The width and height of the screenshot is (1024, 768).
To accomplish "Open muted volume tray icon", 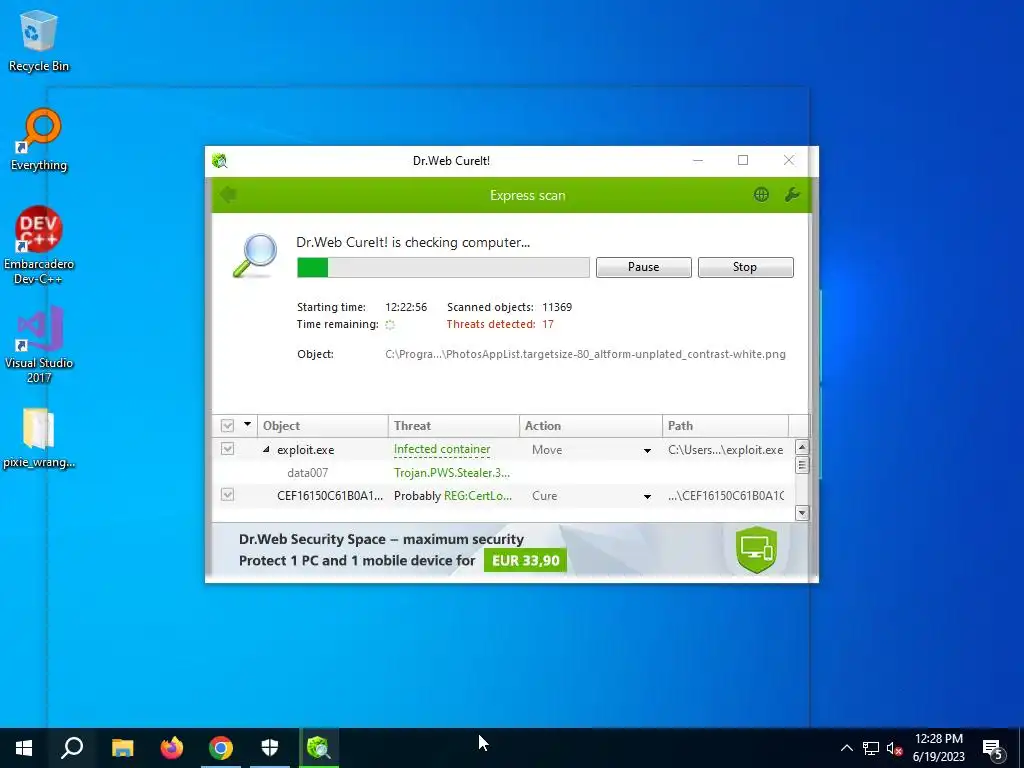I will pyautogui.click(x=894, y=748).
